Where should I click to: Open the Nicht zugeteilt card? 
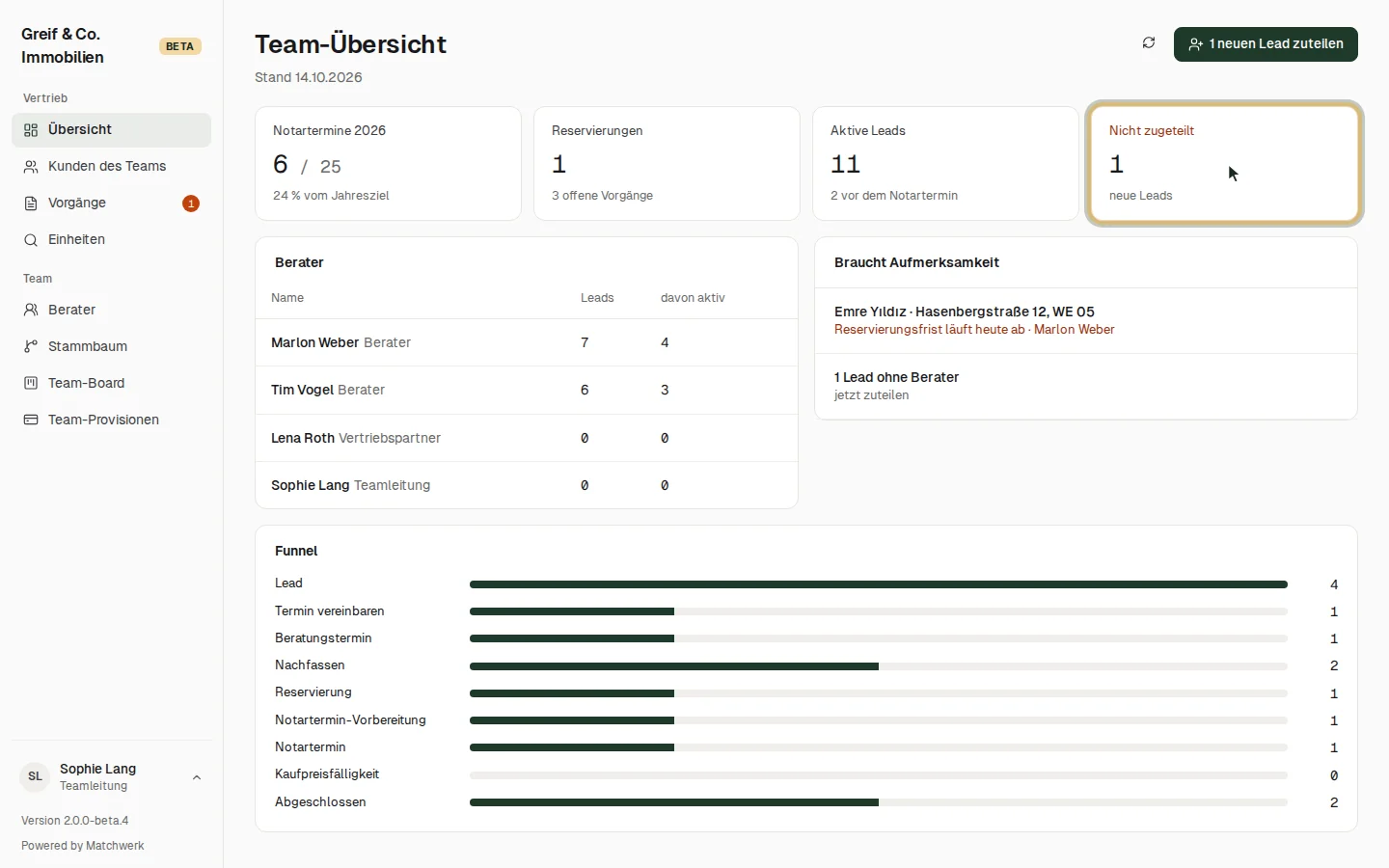coord(1225,164)
